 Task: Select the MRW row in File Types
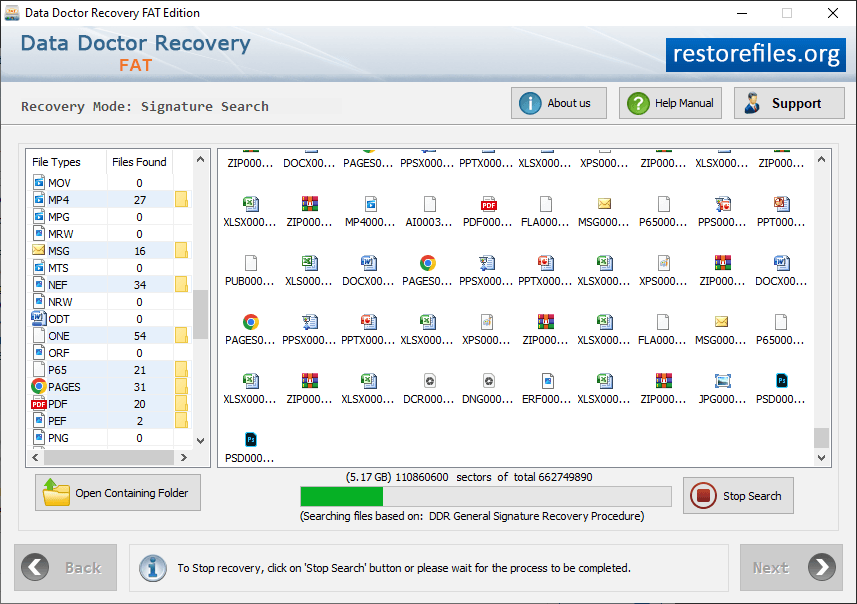(x=109, y=233)
